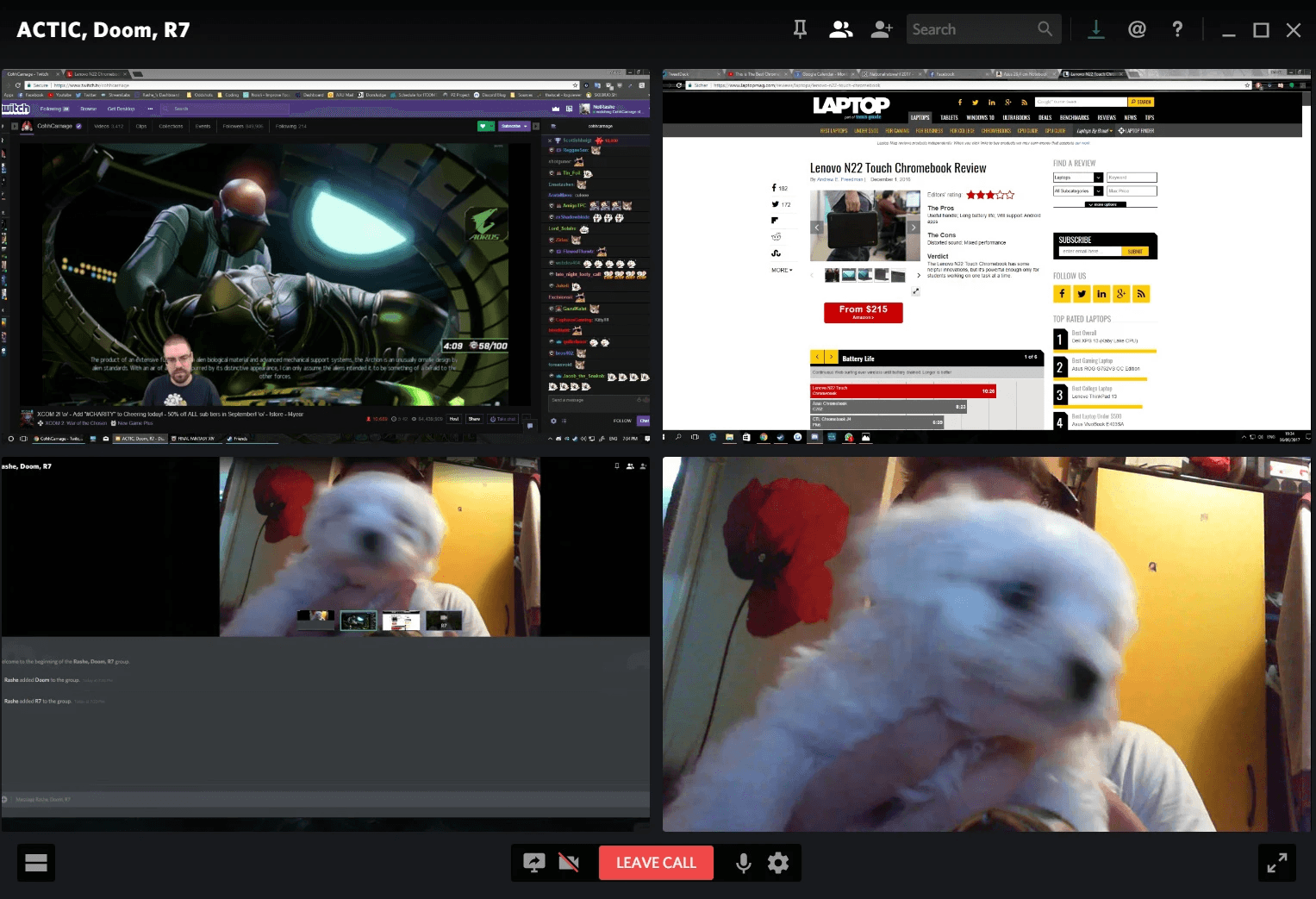Expand the Laptops category dropdown in Find a Review
The width and height of the screenshot is (1316, 899).
(x=1078, y=178)
